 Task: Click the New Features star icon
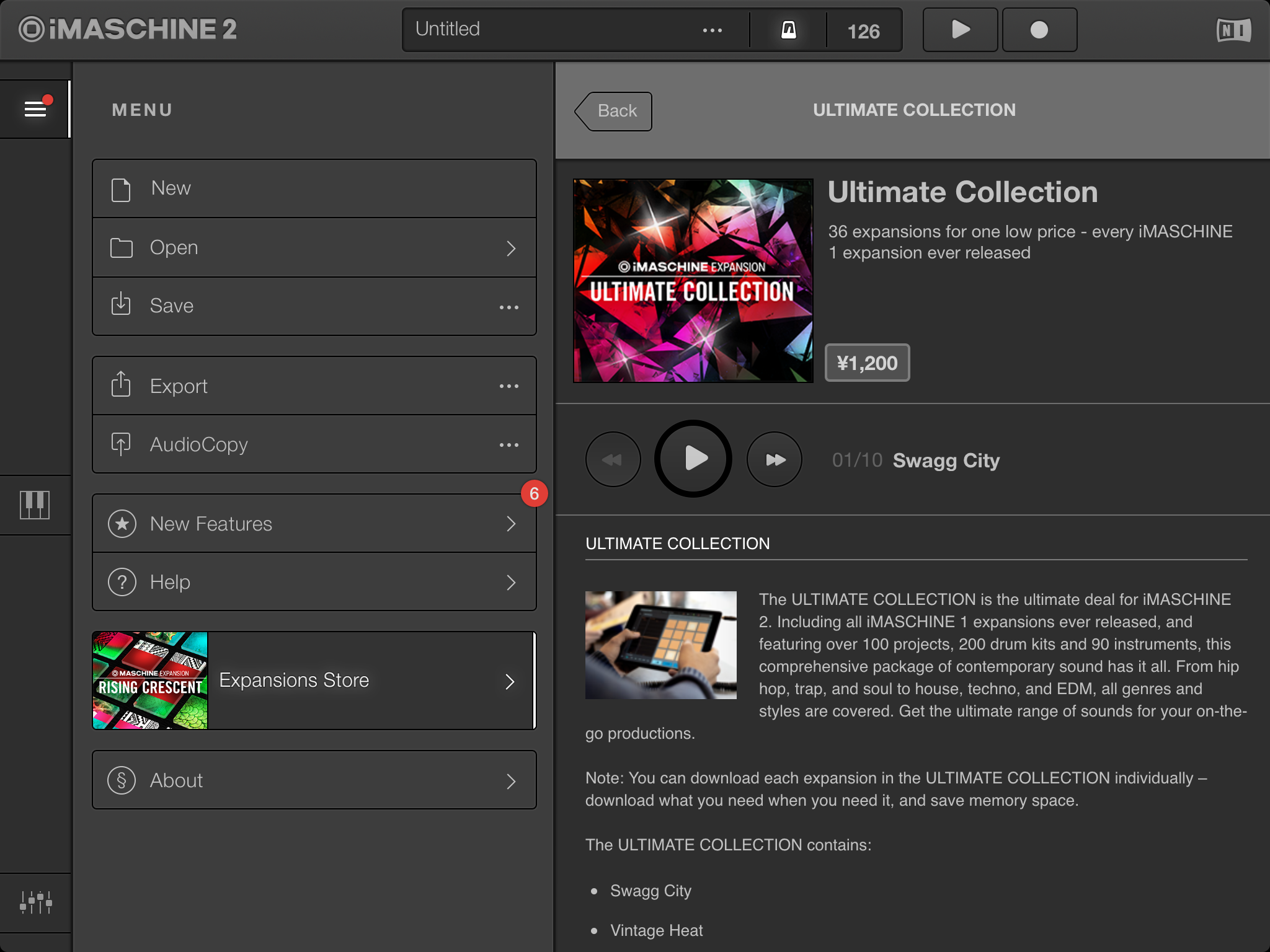122,524
